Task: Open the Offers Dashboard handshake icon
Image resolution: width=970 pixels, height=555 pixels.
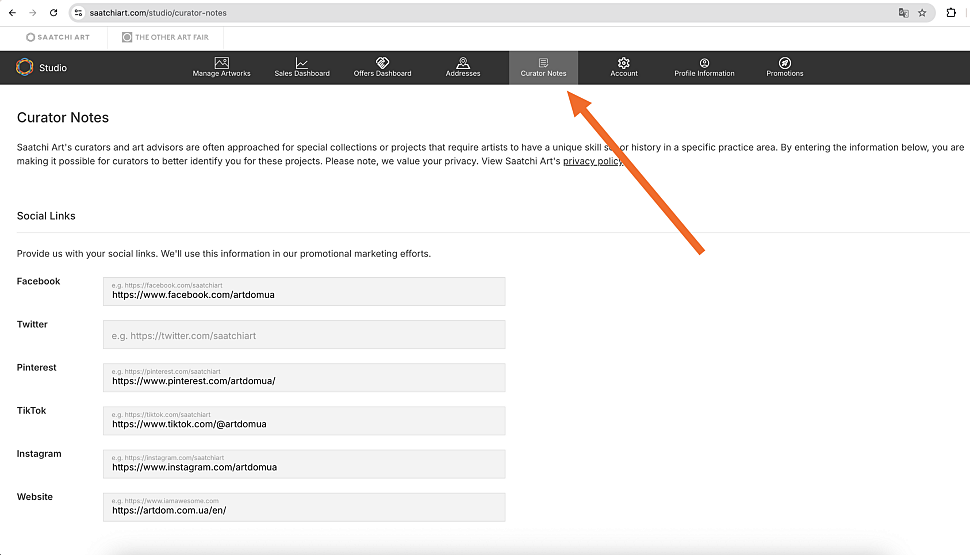Action: point(382,62)
